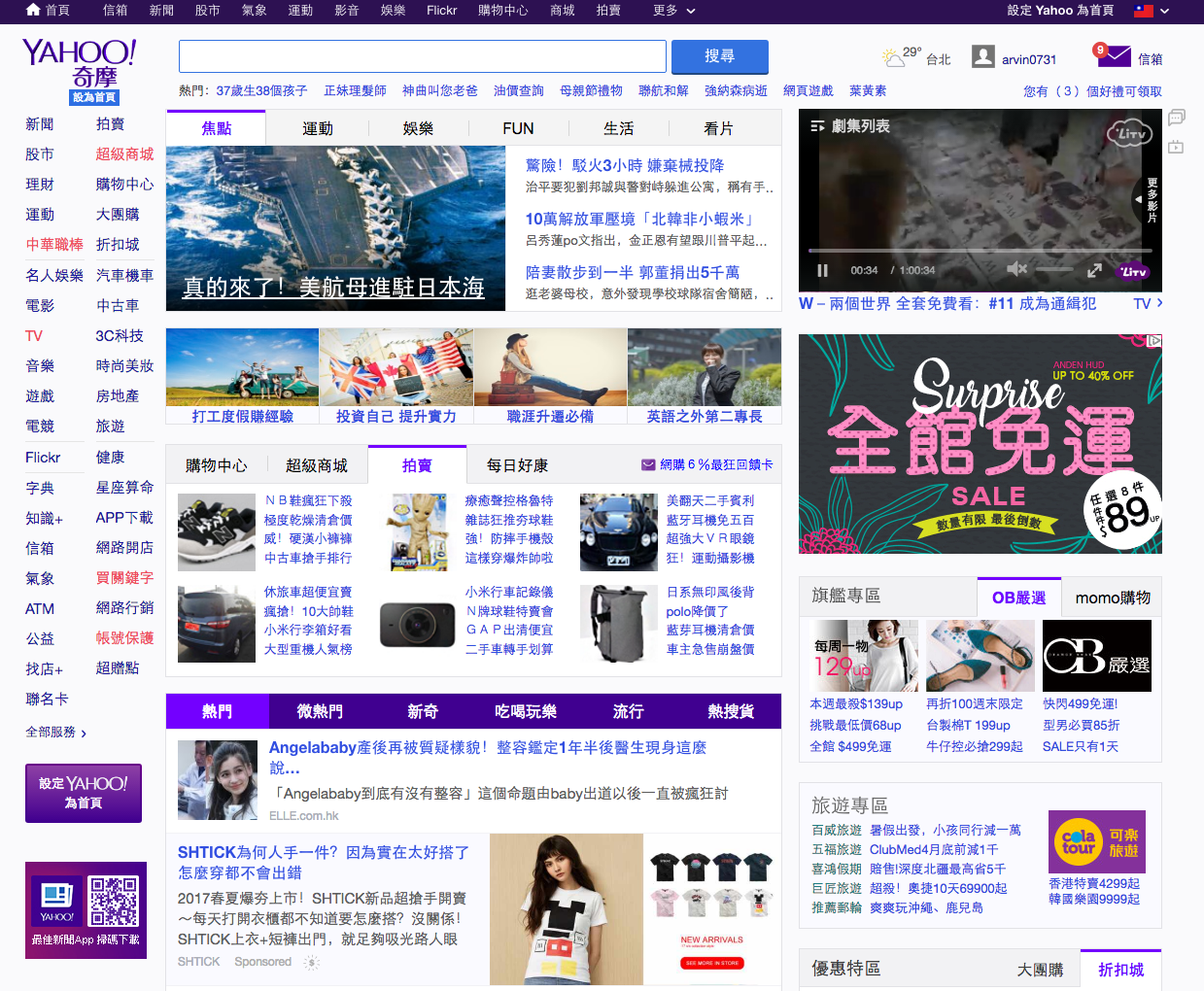Open trending topic 油價查詢

(x=519, y=90)
